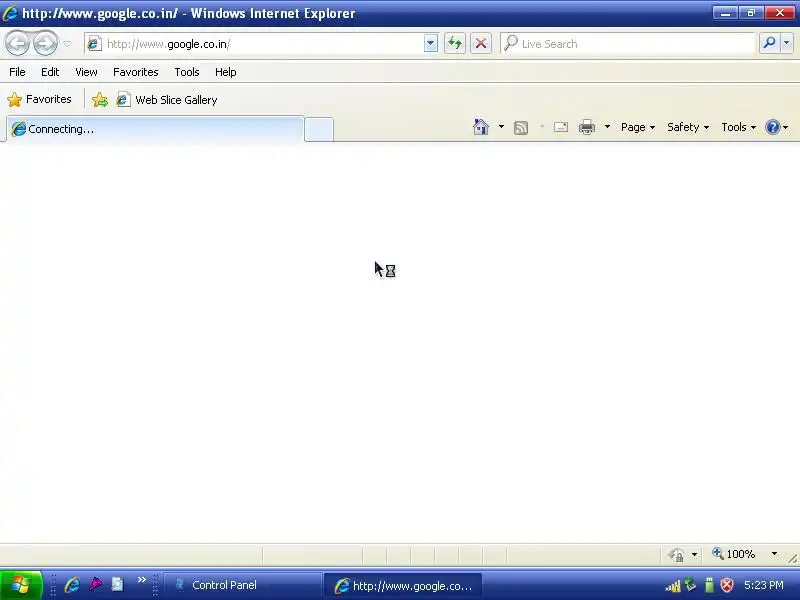Click the Favorites star button

(x=39, y=99)
